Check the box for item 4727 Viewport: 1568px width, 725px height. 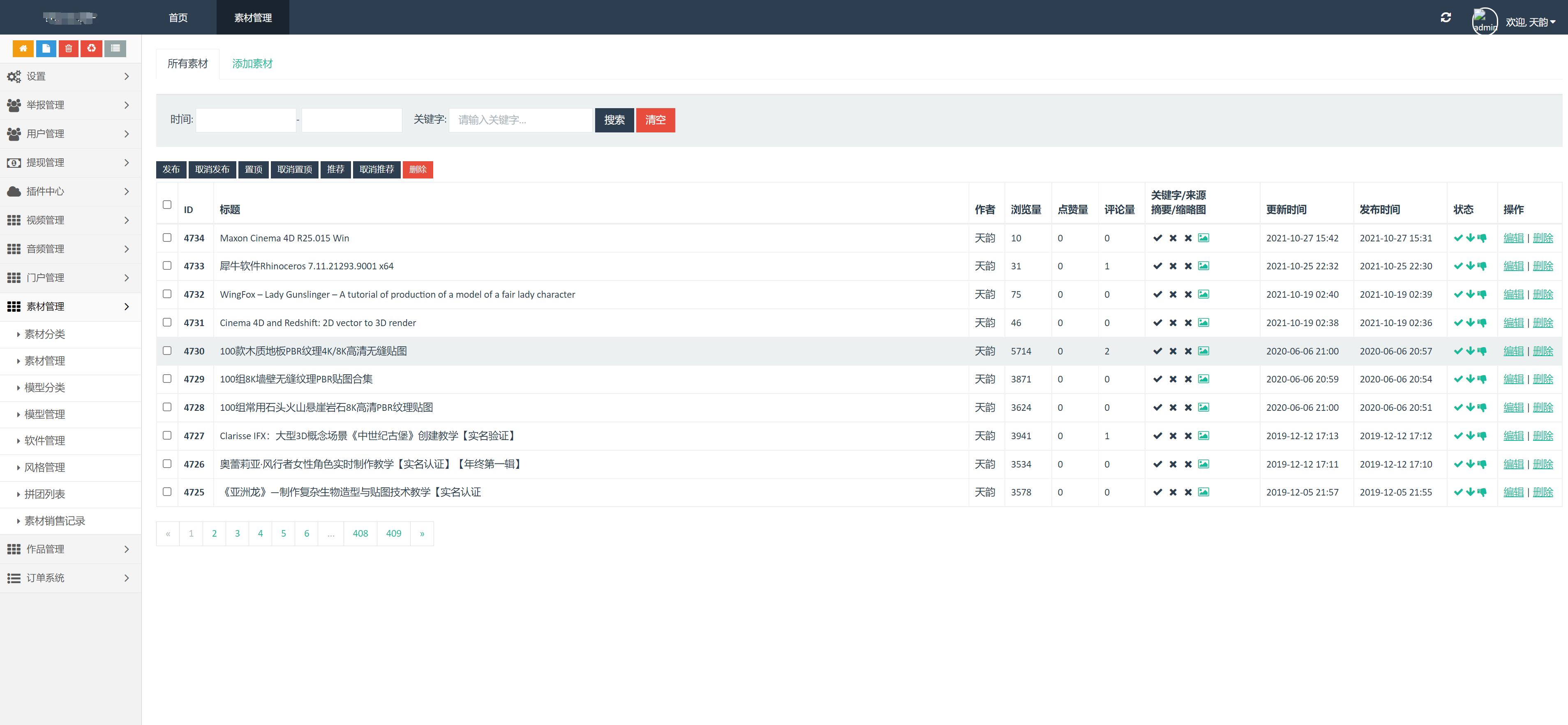click(167, 435)
